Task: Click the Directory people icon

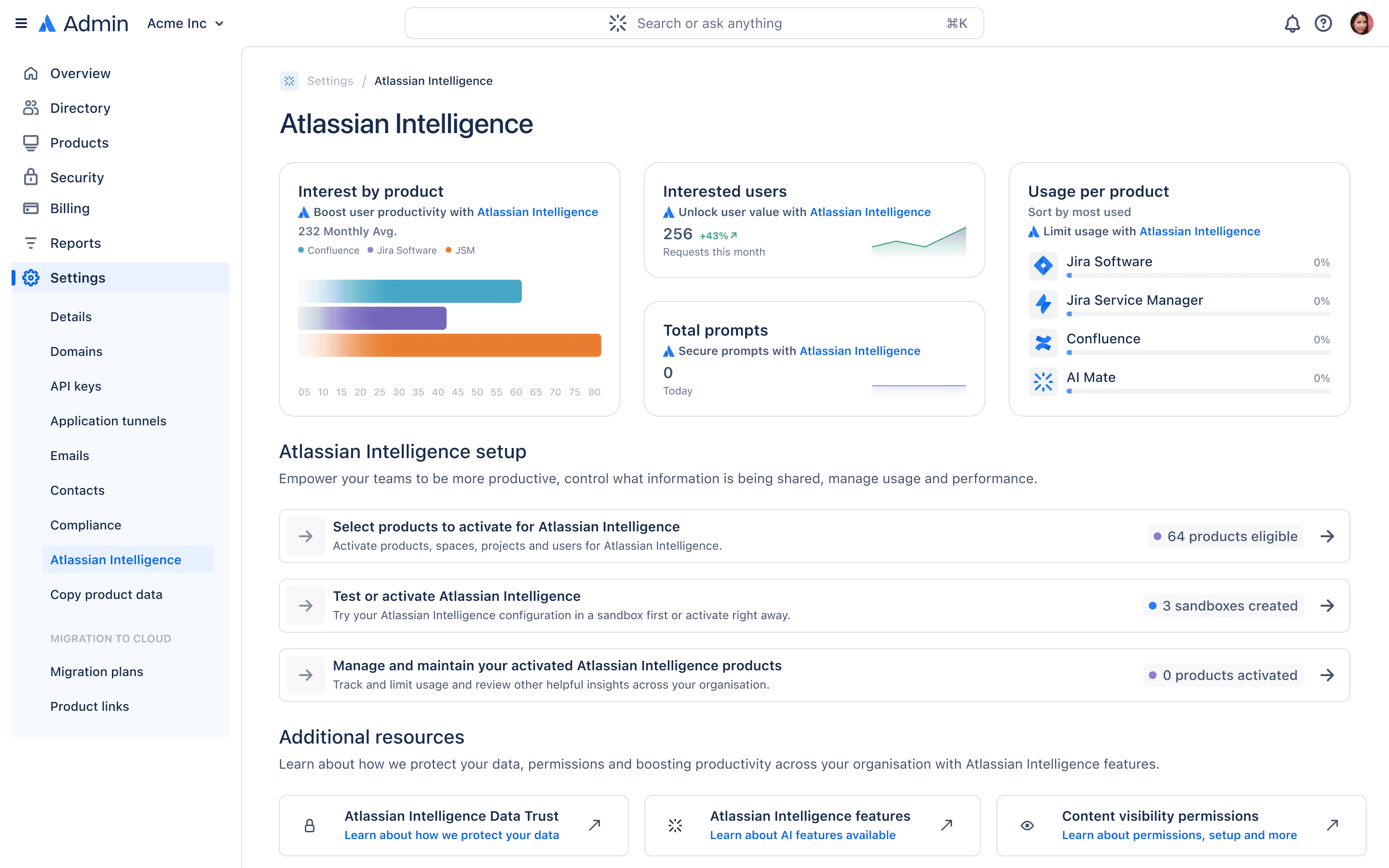Action: click(x=31, y=108)
